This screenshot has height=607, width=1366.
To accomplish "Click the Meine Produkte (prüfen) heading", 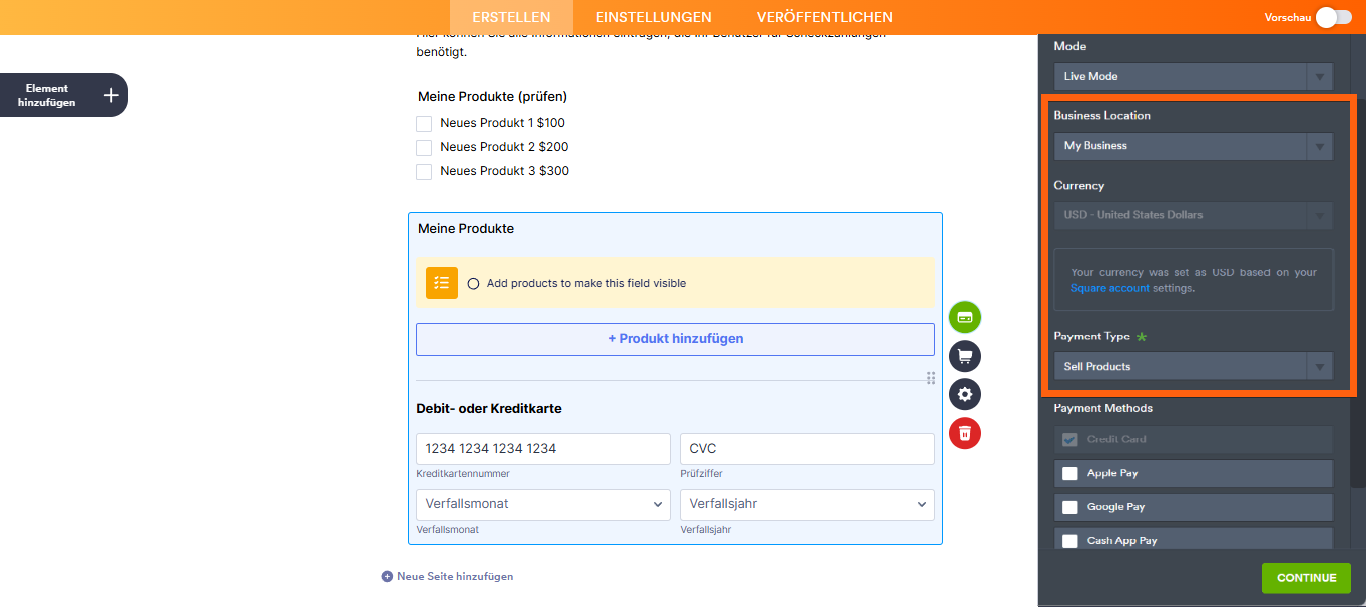I will 493,97.
